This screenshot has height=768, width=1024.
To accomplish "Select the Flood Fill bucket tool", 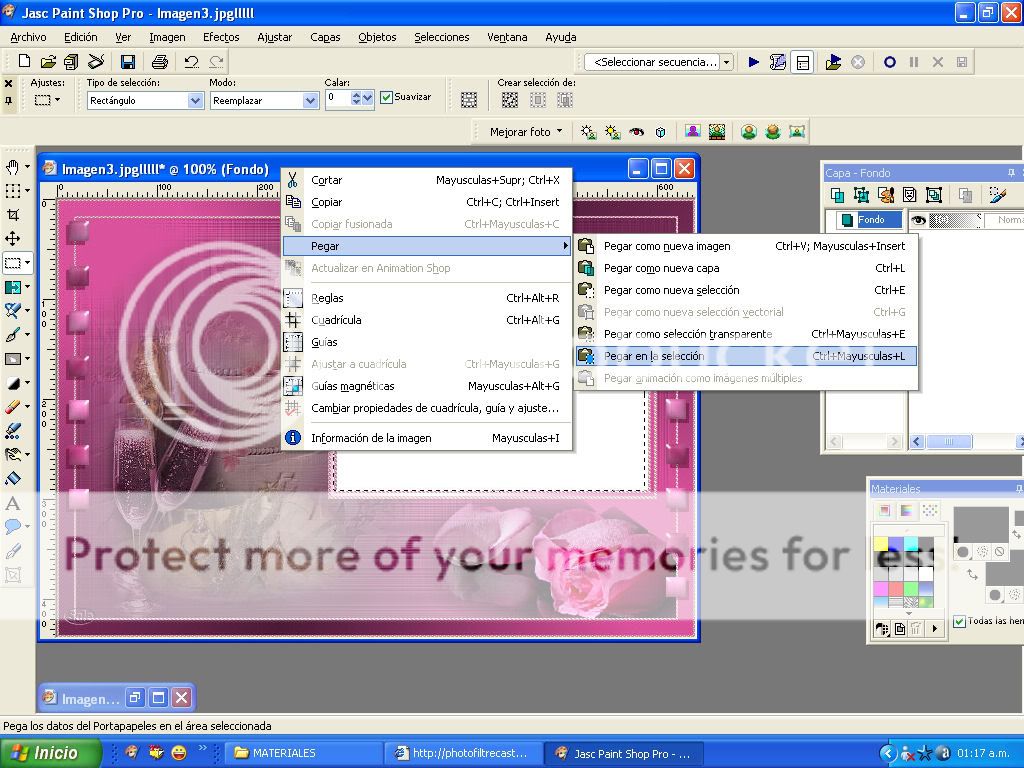I will pyautogui.click(x=12, y=479).
